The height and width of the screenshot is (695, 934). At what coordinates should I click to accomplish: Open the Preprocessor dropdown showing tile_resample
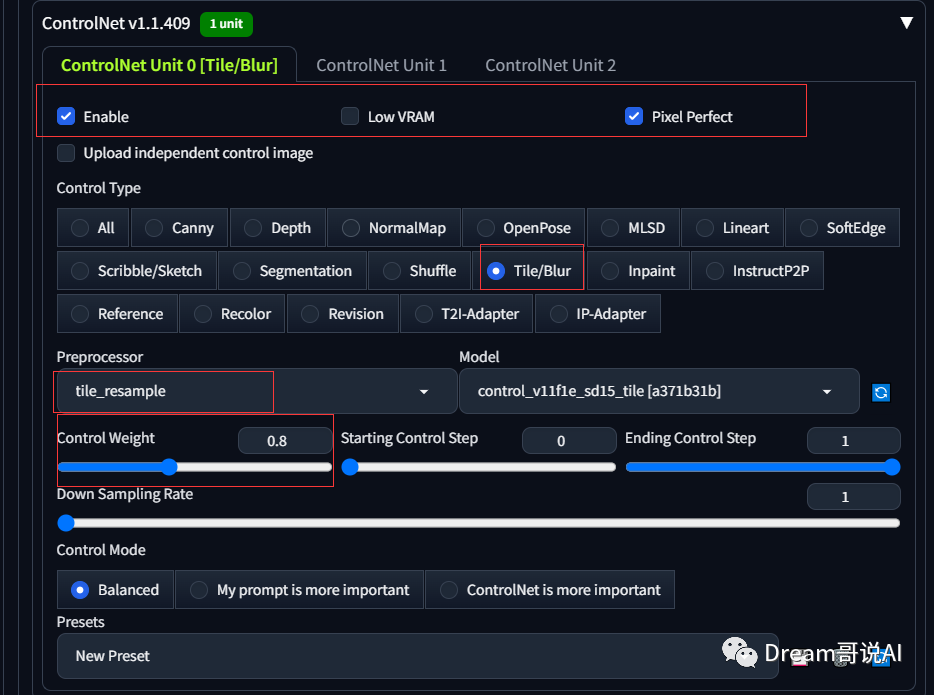click(x=257, y=391)
